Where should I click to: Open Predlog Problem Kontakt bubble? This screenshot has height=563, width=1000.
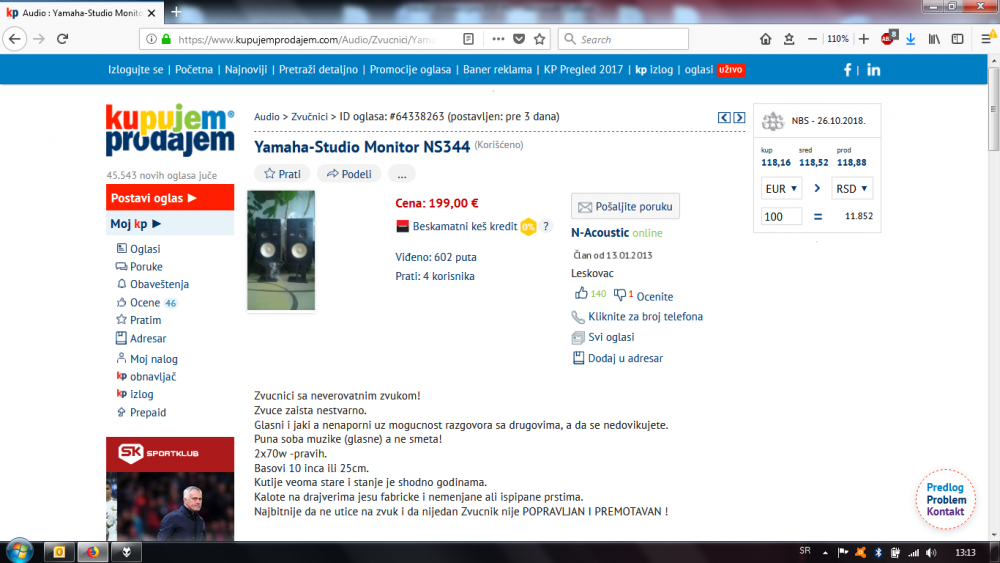(946, 499)
